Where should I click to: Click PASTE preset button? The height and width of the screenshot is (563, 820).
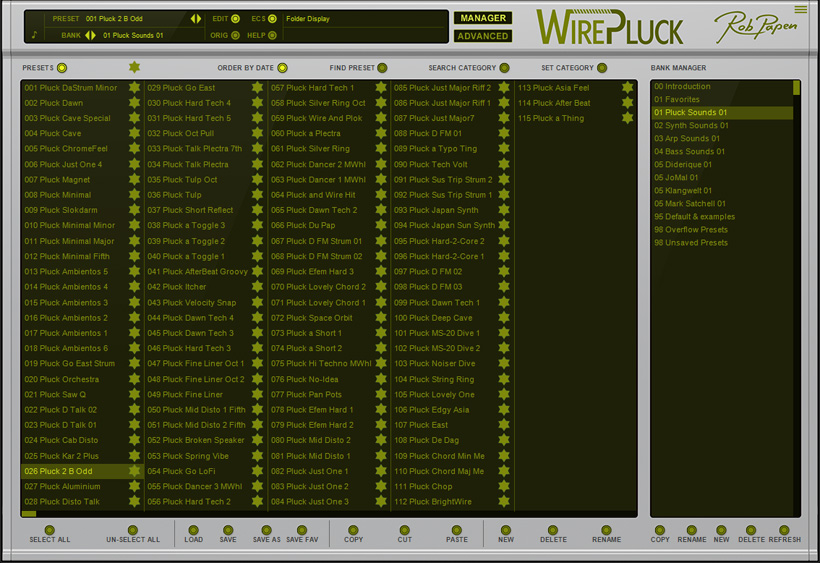point(457,530)
